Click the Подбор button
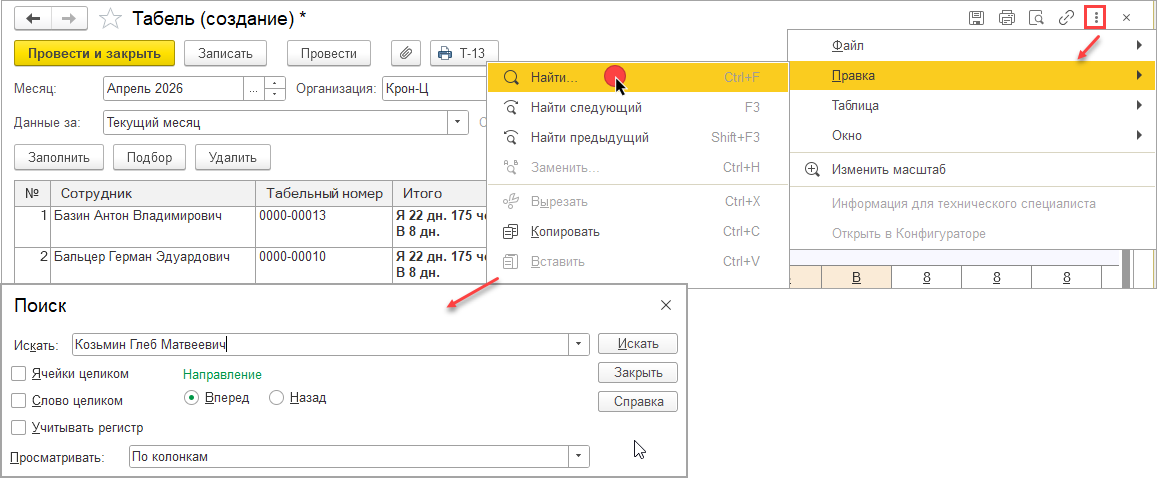Viewport: 1157px width, 478px height. [x=149, y=157]
